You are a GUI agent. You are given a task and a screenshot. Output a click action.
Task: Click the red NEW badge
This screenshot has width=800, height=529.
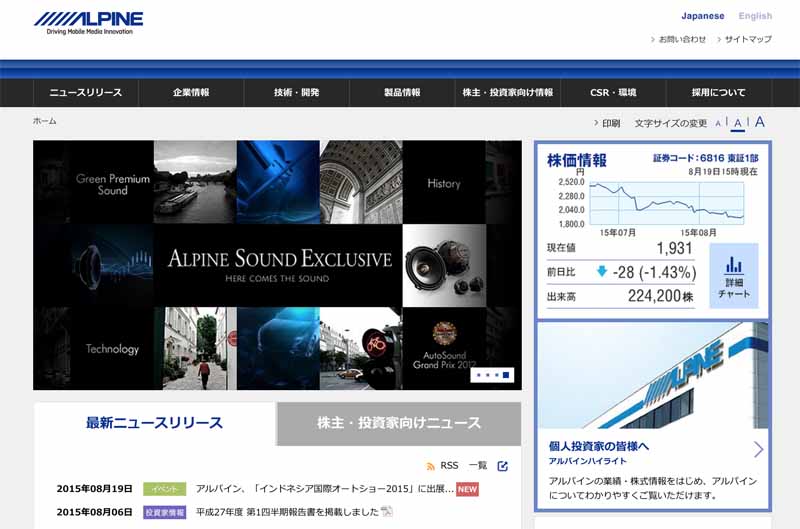pyautogui.click(x=467, y=489)
